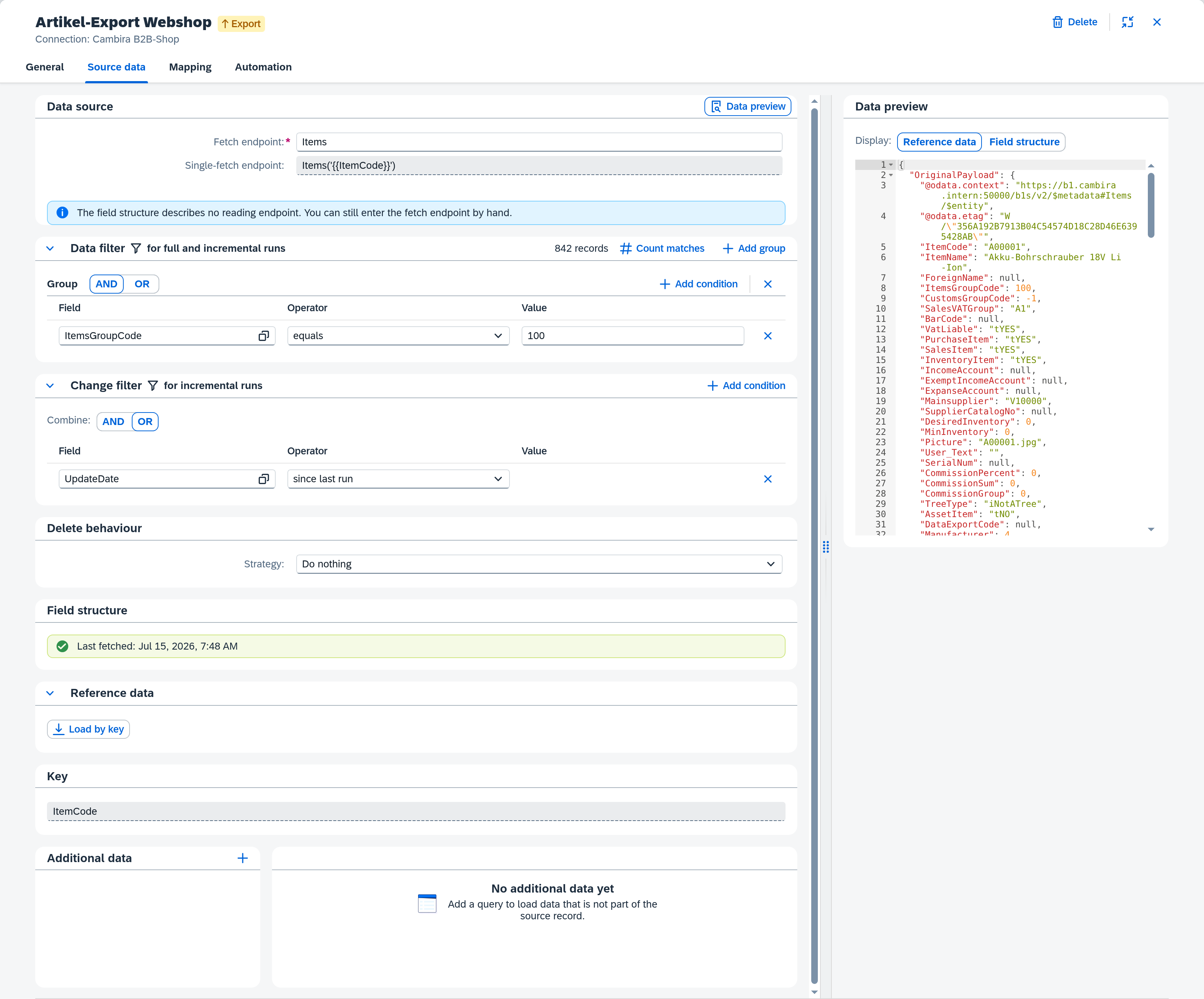Click the filter Value input containing 100
Image resolution: width=1204 pixels, height=999 pixels.
coord(632,336)
